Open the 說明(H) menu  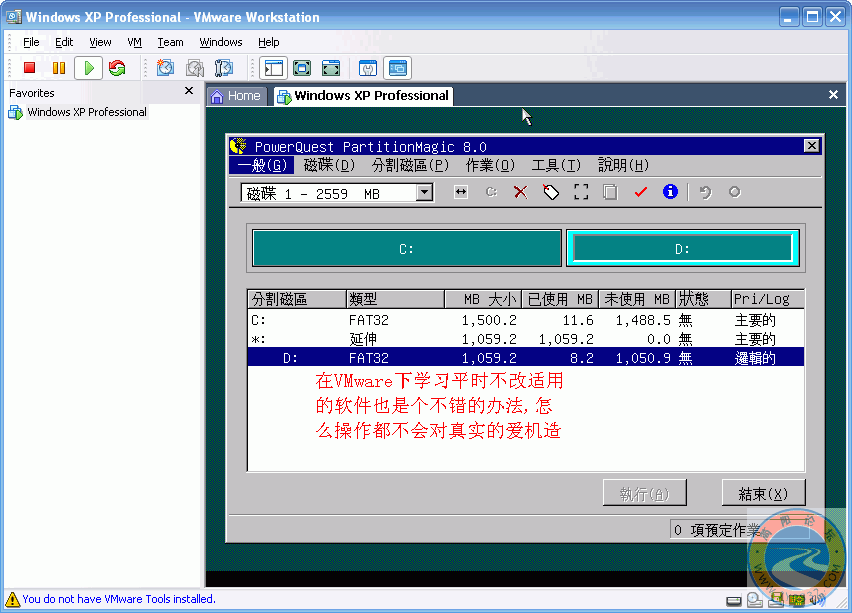point(623,165)
